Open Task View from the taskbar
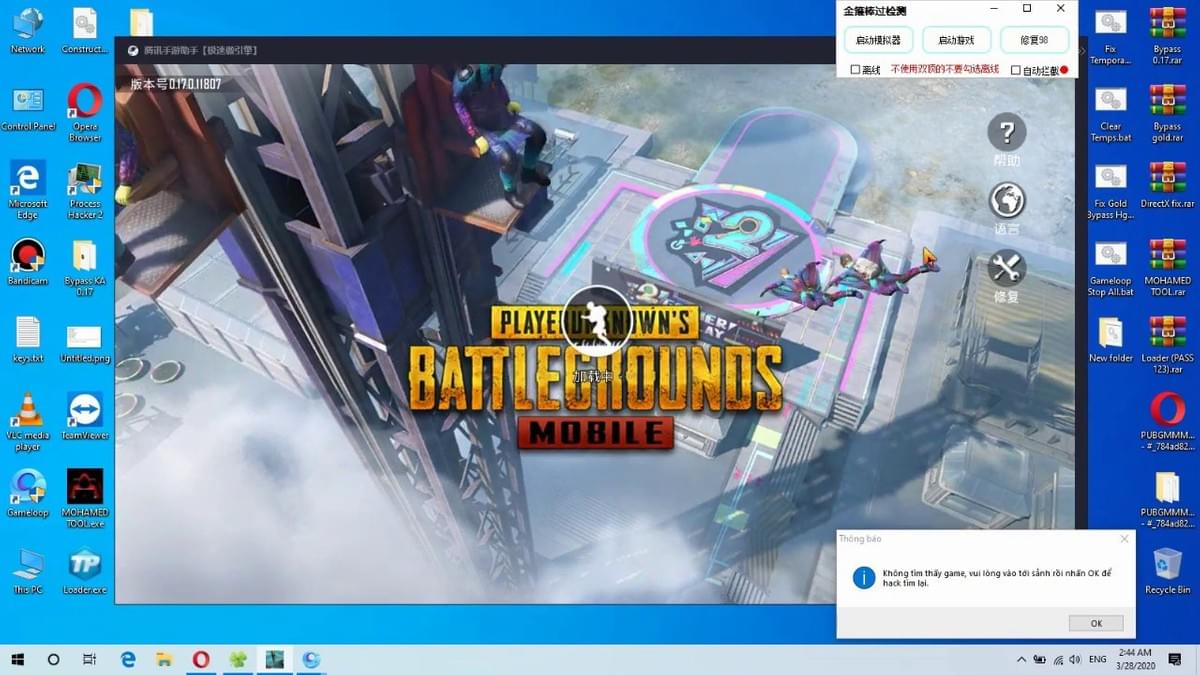 click(x=89, y=659)
